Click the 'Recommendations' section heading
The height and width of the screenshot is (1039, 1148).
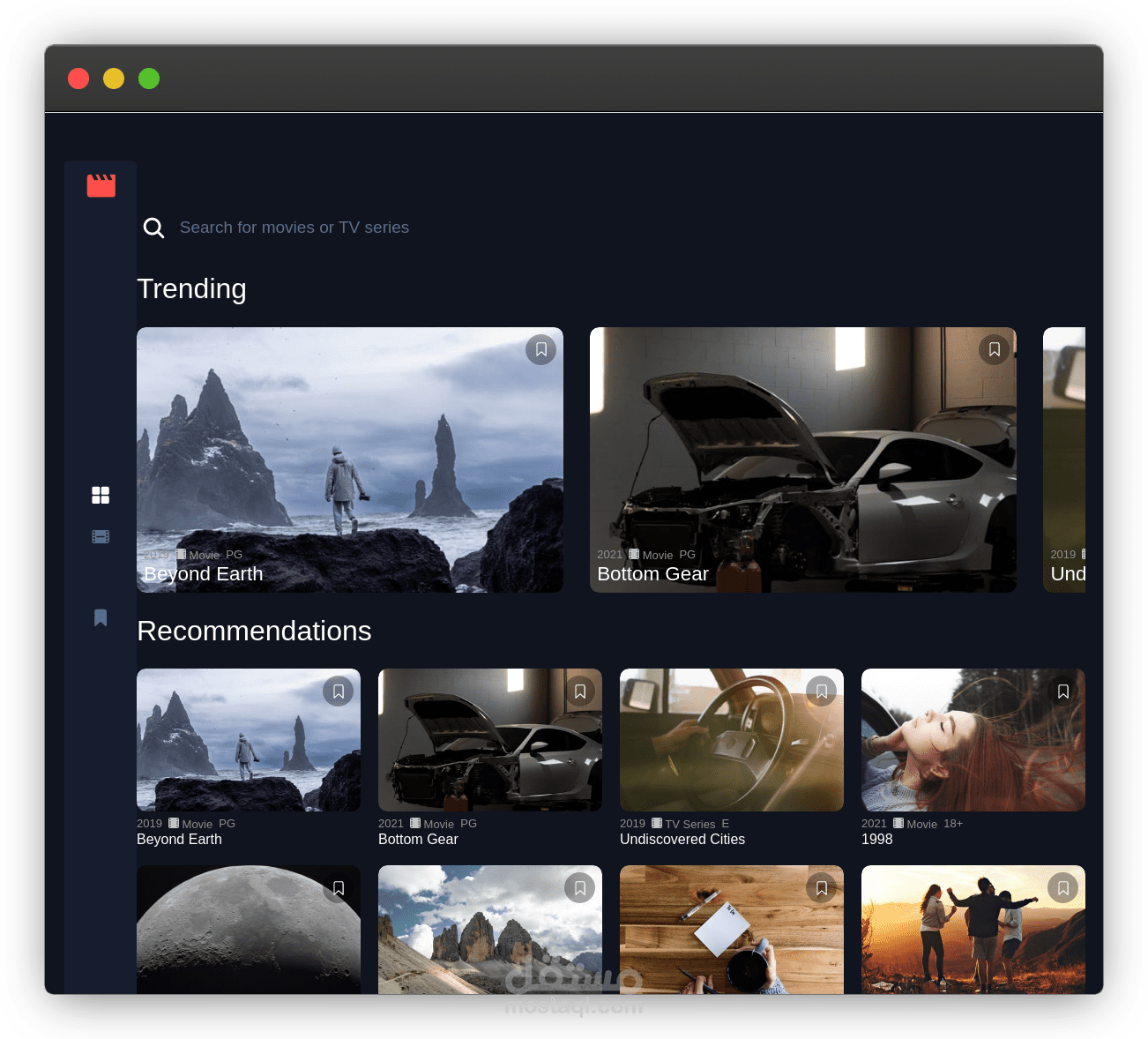pos(254,631)
